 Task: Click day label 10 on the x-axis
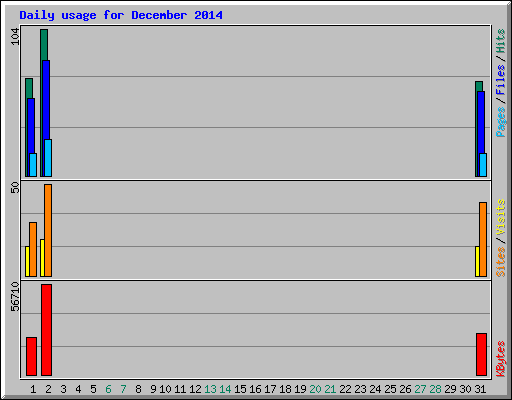coord(165,389)
